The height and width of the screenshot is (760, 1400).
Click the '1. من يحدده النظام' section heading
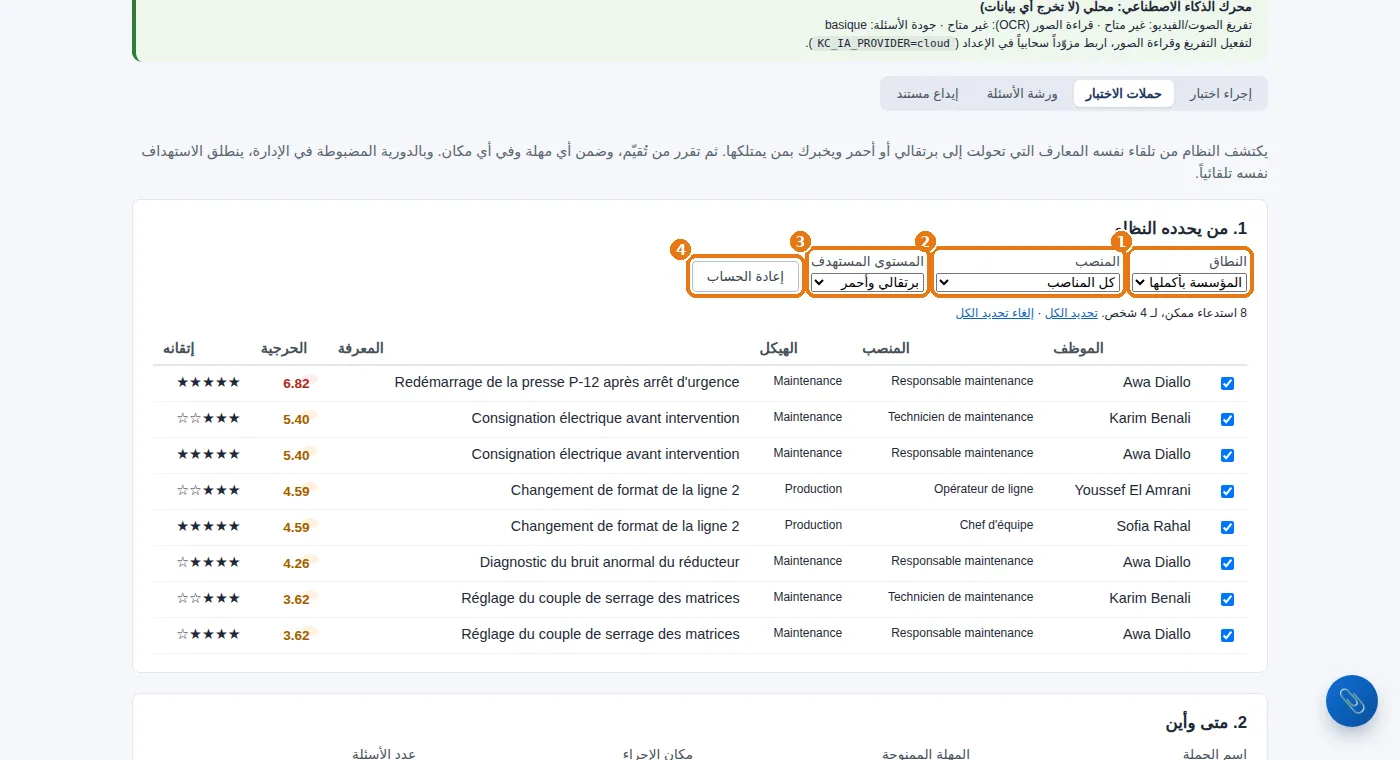(x=1181, y=228)
